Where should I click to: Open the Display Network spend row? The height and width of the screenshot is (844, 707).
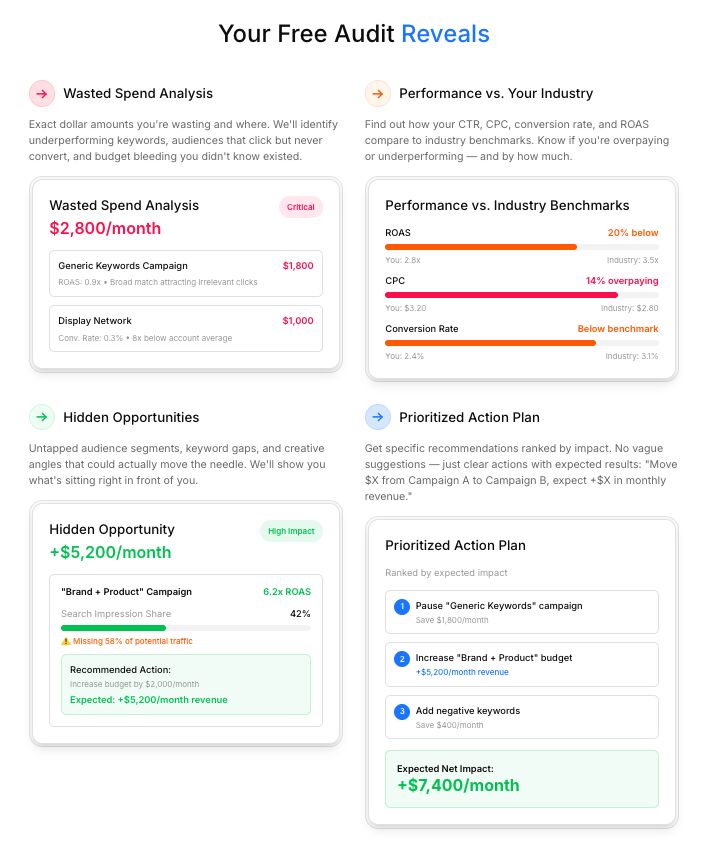pyautogui.click(x=186, y=329)
